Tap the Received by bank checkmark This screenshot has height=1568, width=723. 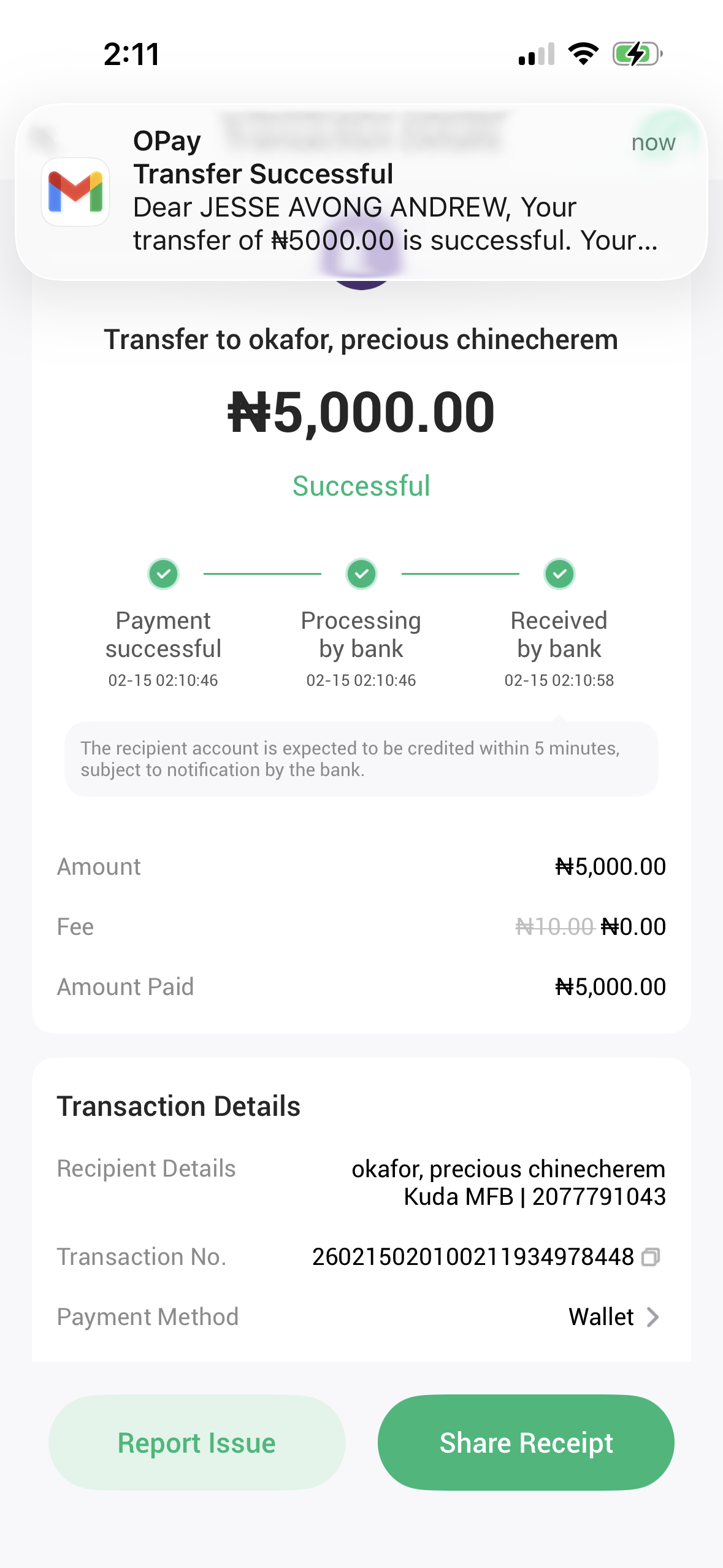[x=559, y=574]
